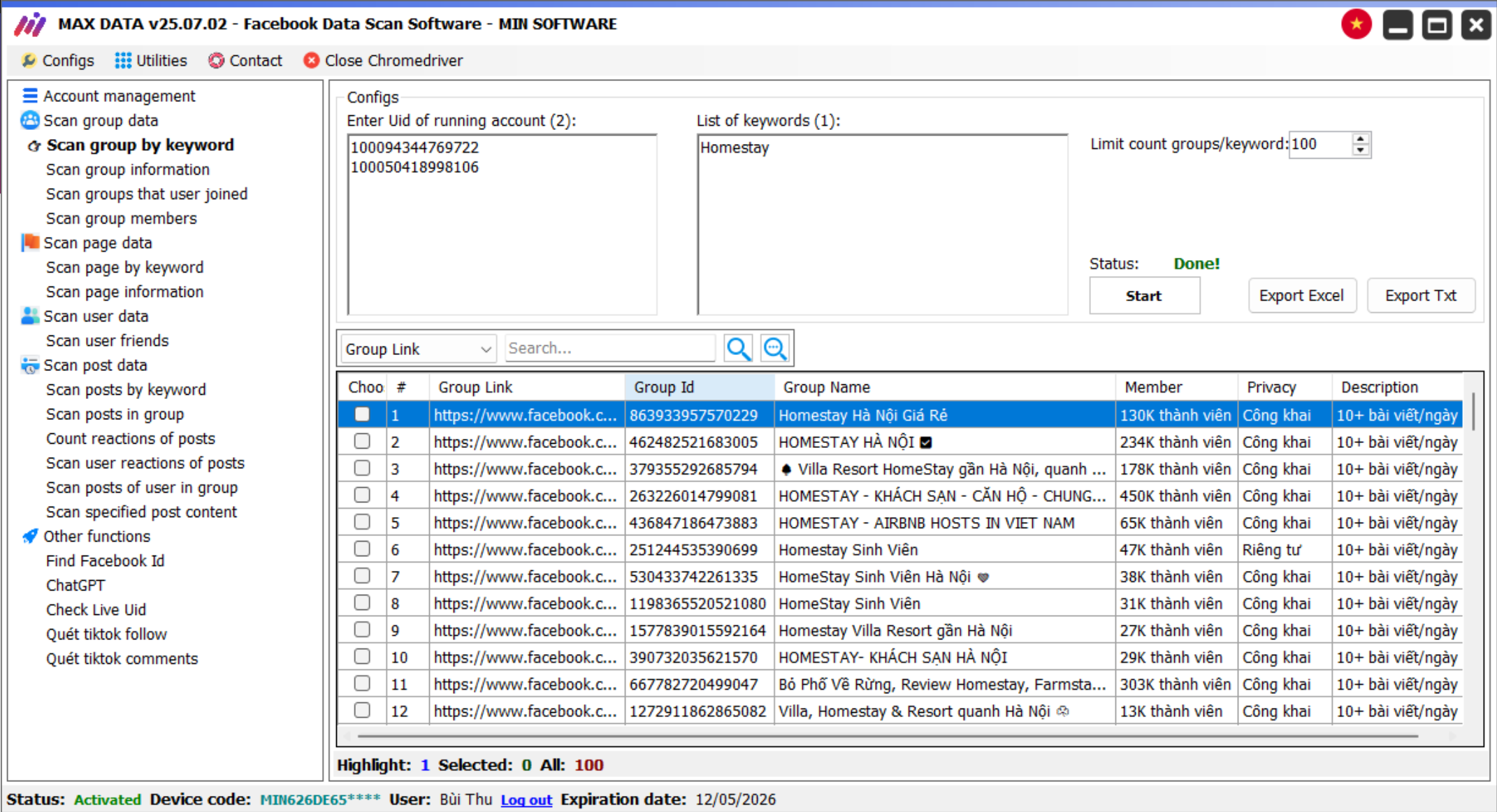Click Group Id 462482521683005 cell
Viewport: 1497px width, 812px height.
tap(700, 442)
